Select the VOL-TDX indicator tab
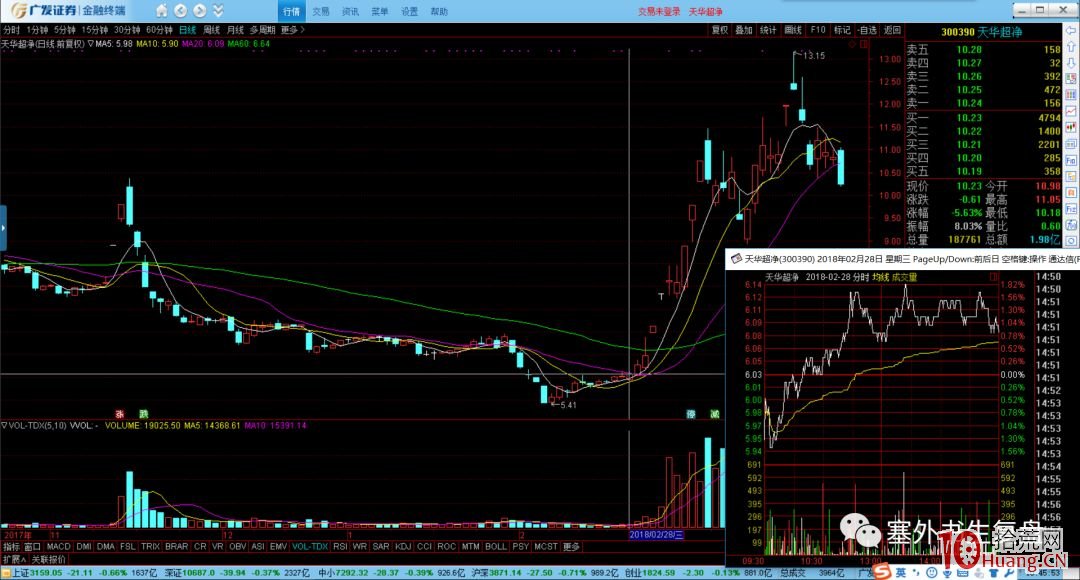 pos(310,546)
